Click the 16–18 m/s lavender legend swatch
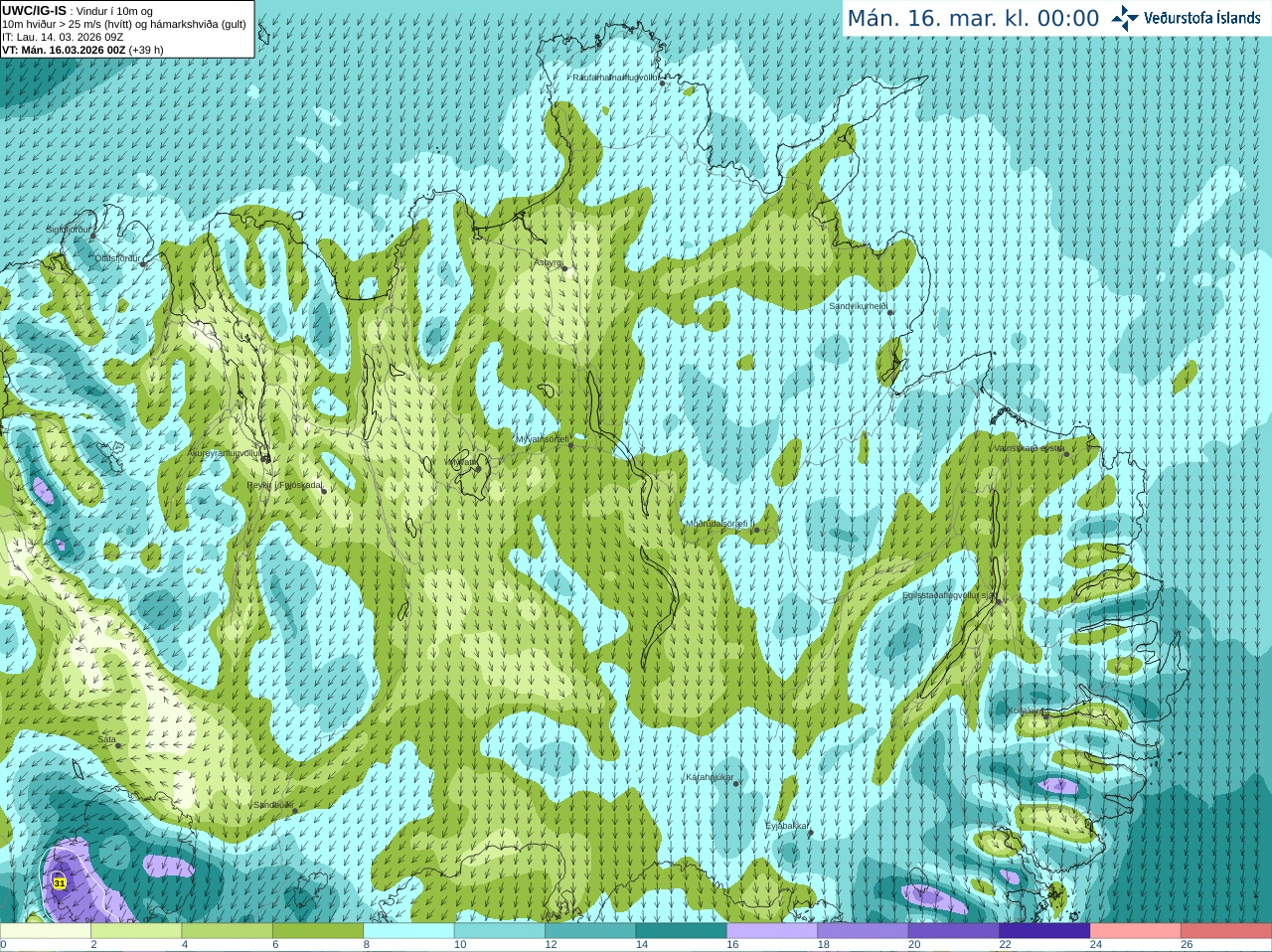The image size is (1272, 952). point(772,931)
